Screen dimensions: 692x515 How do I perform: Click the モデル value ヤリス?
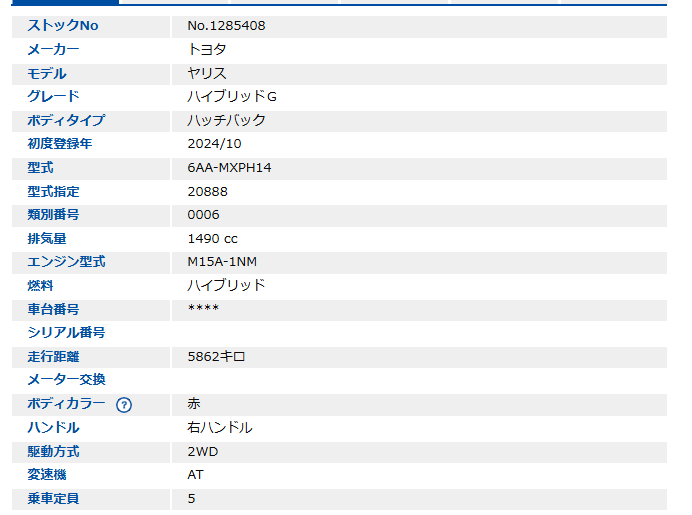coord(207,73)
